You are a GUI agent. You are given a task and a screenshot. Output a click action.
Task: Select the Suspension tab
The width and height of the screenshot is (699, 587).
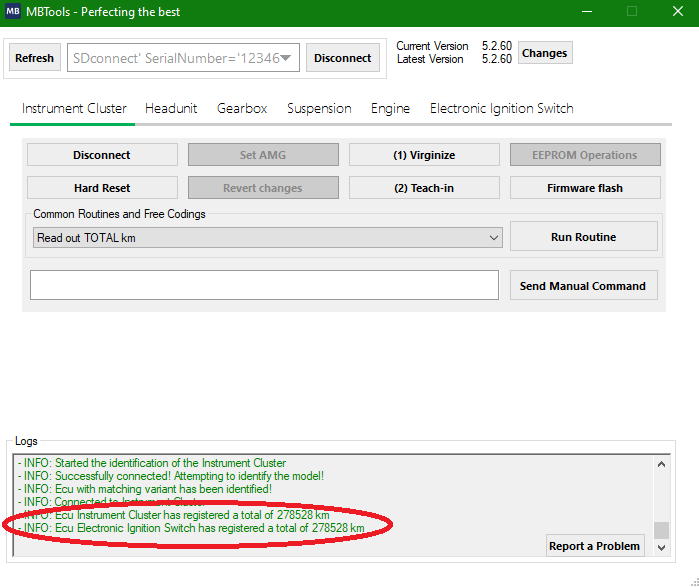(319, 108)
